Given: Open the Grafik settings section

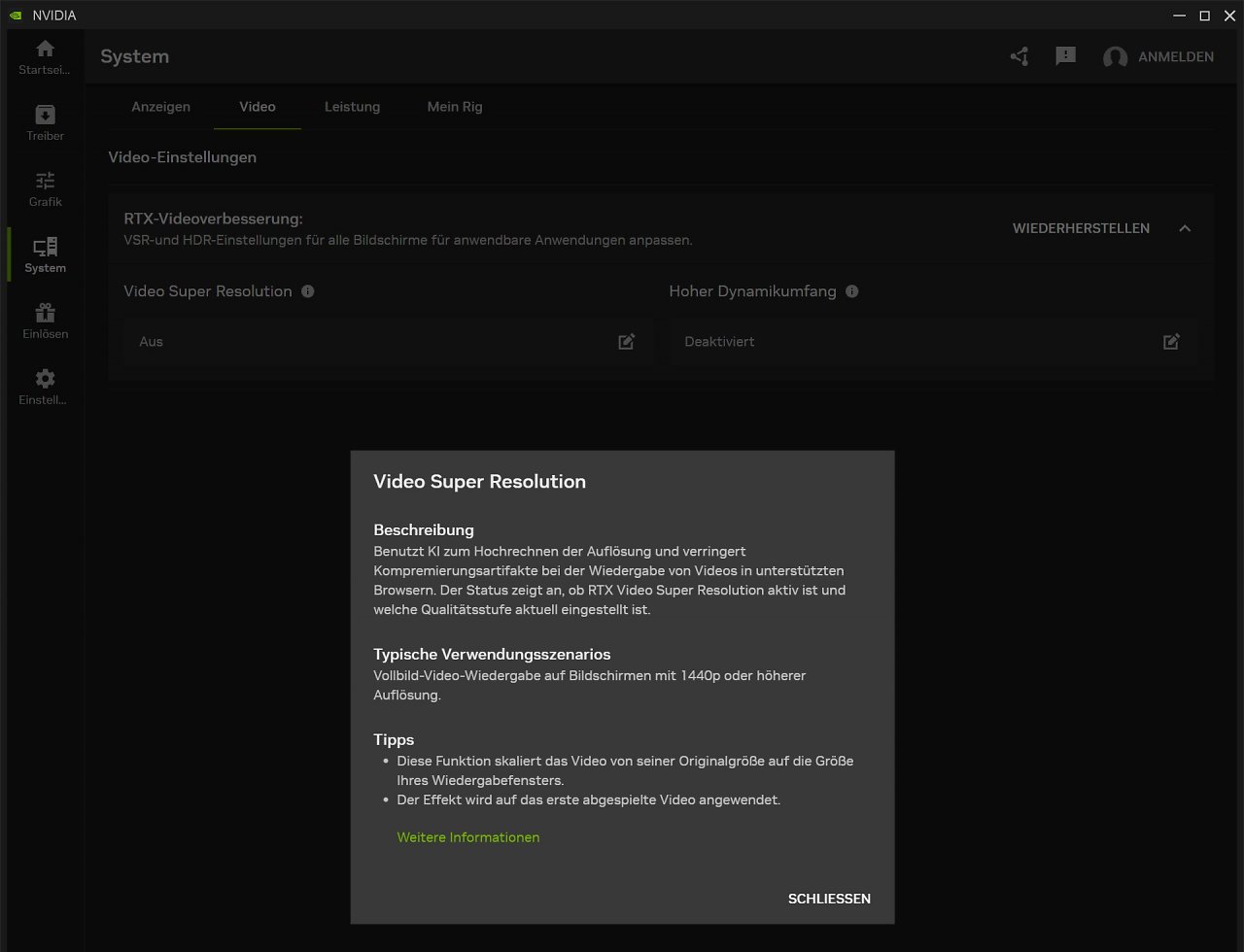Looking at the screenshot, I should tap(45, 189).
